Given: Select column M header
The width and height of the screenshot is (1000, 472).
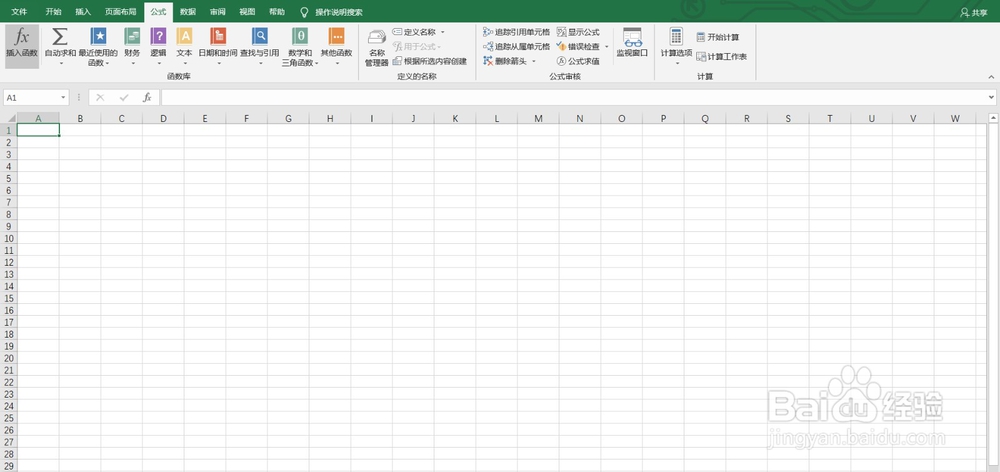Looking at the screenshot, I should (x=538, y=118).
